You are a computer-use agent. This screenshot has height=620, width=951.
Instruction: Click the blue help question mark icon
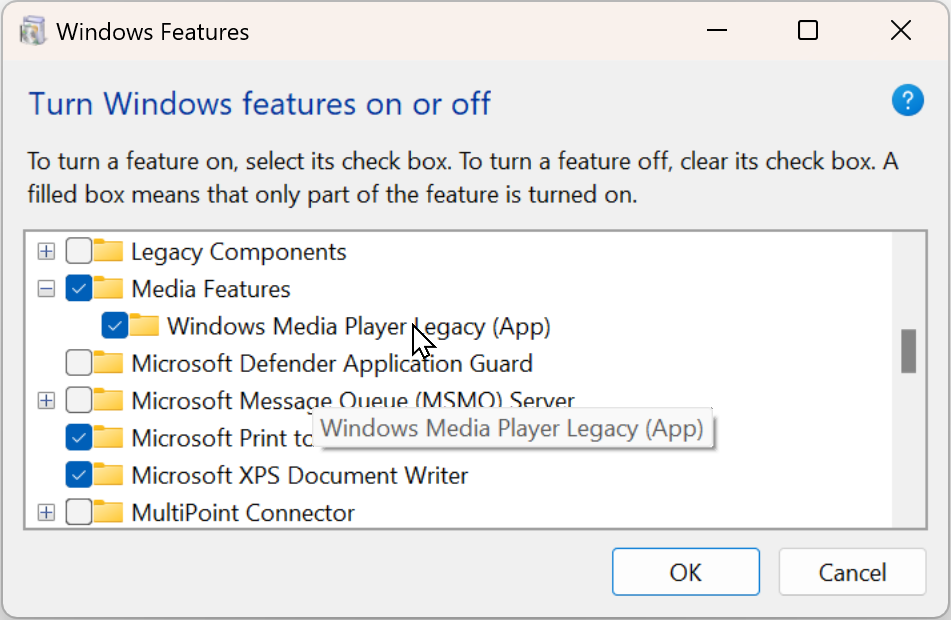point(907,101)
